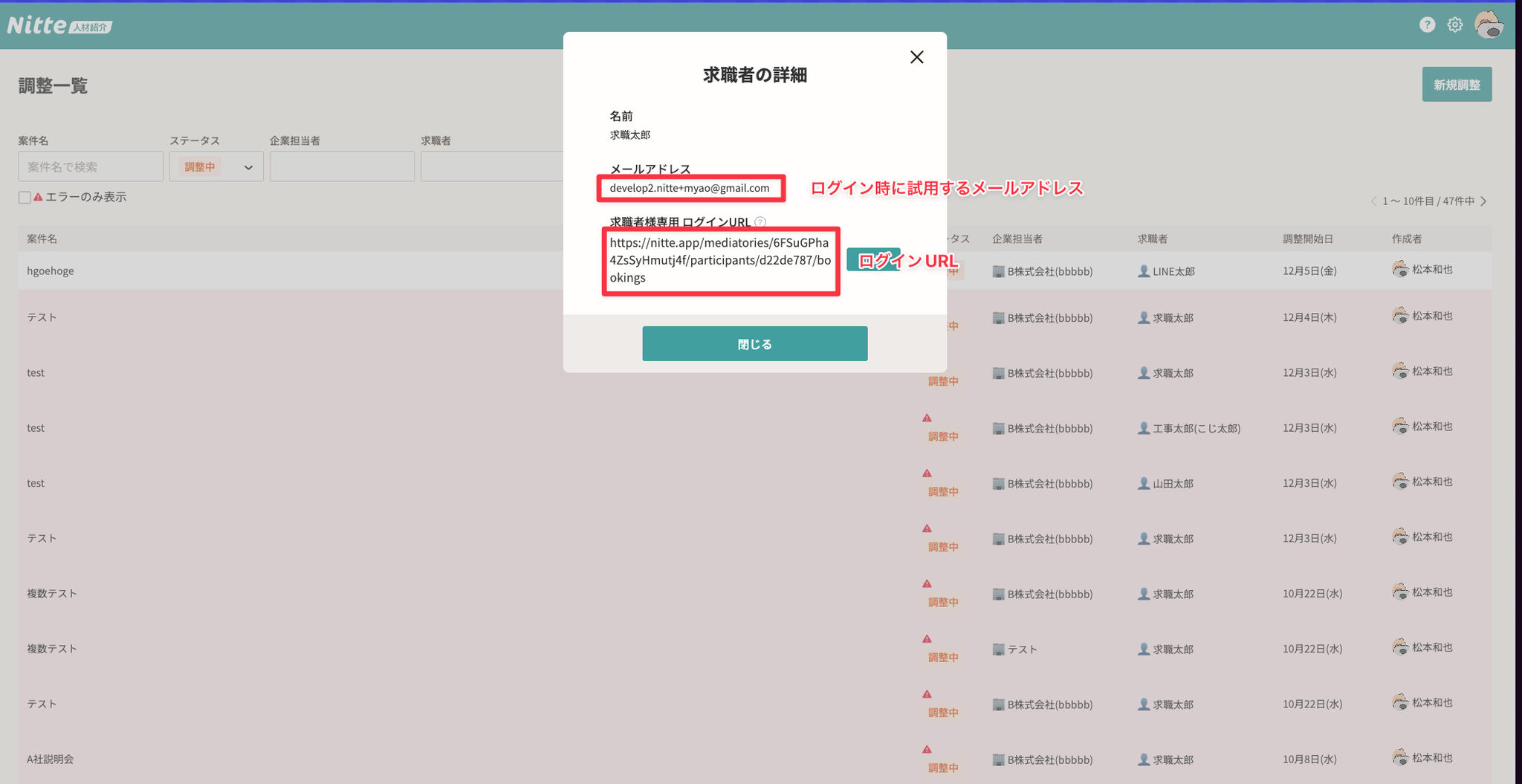Click person icon in 12月4日(木) row

pyautogui.click(x=1143, y=317)
